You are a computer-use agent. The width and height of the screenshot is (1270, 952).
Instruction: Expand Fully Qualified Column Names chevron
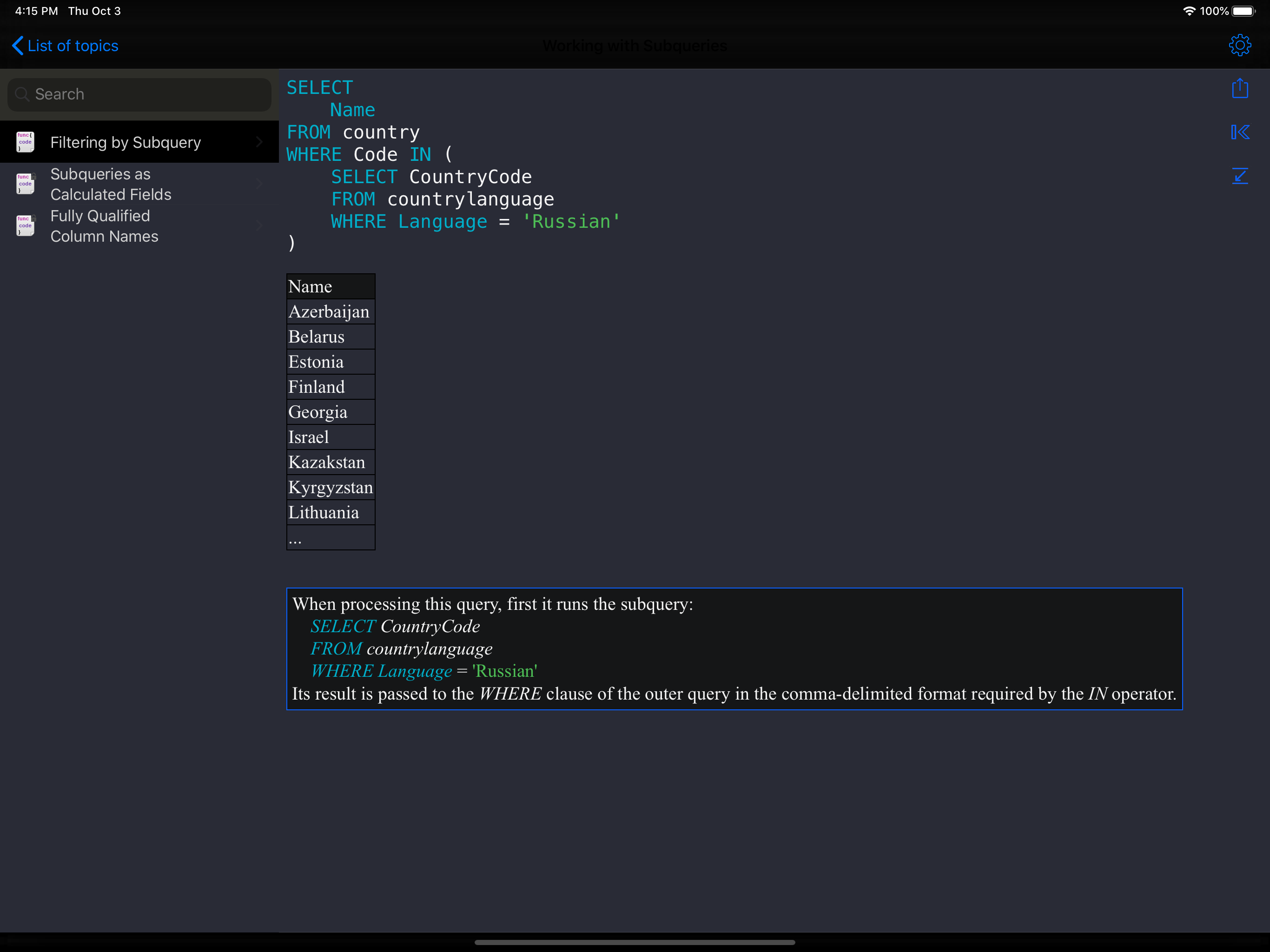pyautogui.click(x=259, y=225)
